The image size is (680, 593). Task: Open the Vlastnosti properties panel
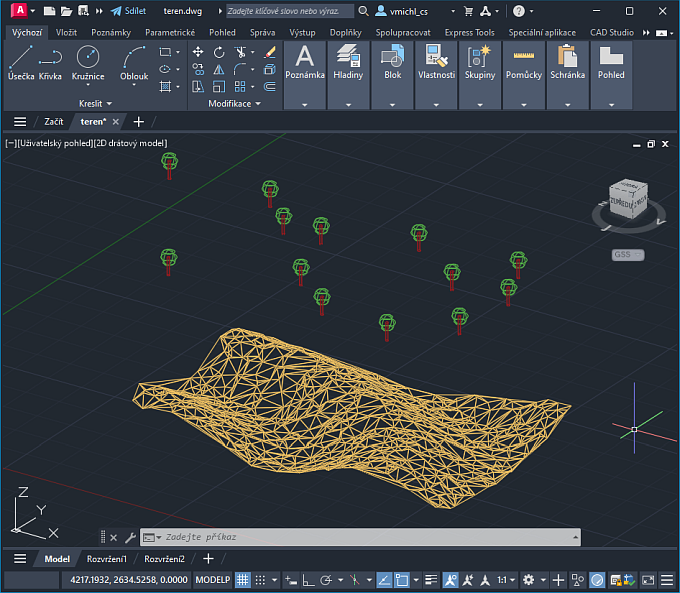[x=436, y=62]
